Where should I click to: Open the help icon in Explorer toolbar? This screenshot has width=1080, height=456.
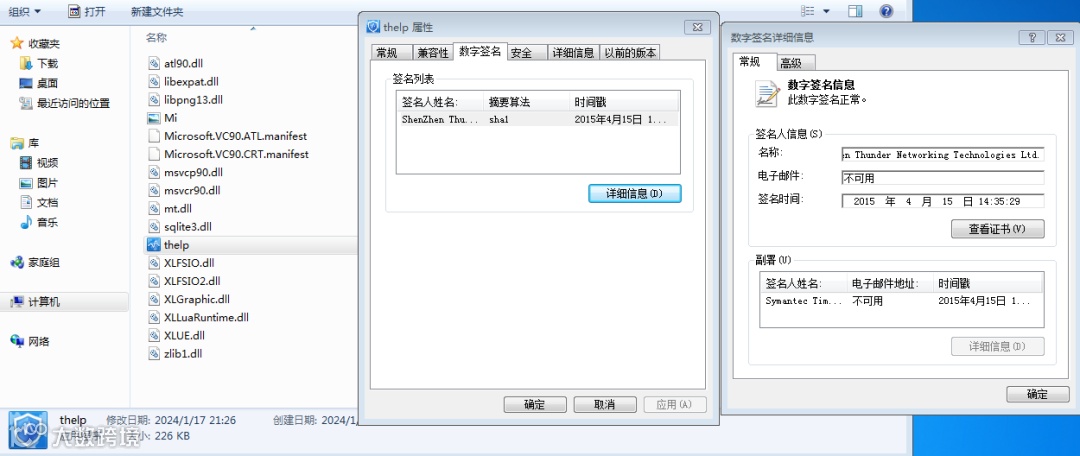pos(886,11)
